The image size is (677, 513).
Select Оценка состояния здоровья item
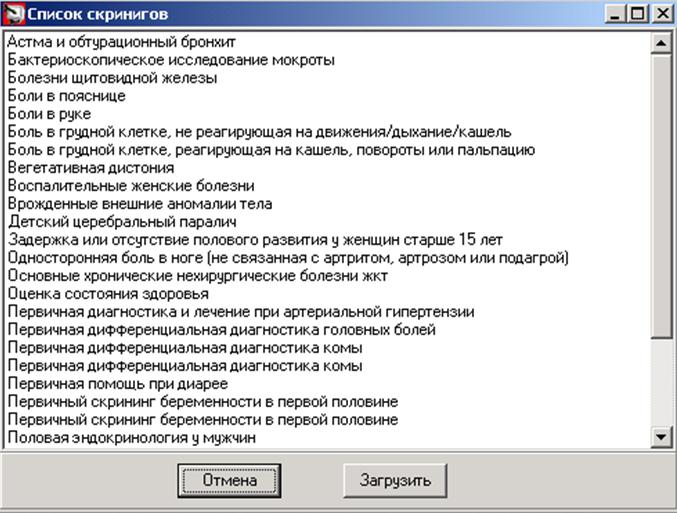point(108,294)
